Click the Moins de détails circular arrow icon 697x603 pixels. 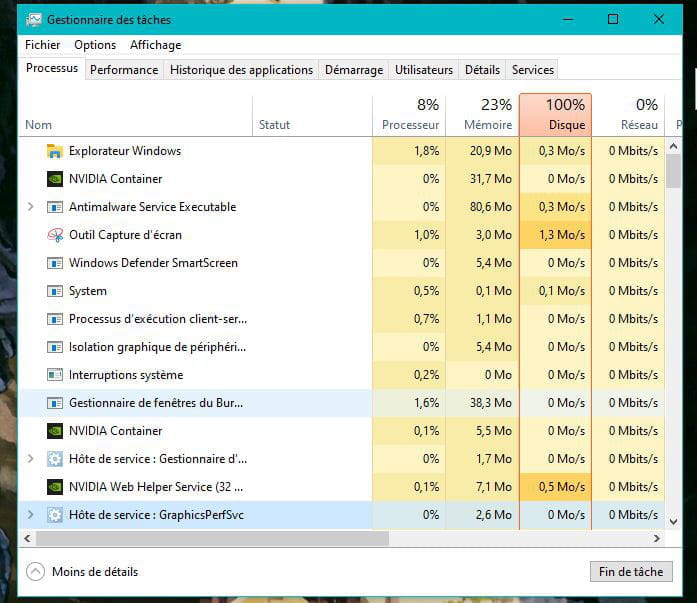click(x=35, y=571)
